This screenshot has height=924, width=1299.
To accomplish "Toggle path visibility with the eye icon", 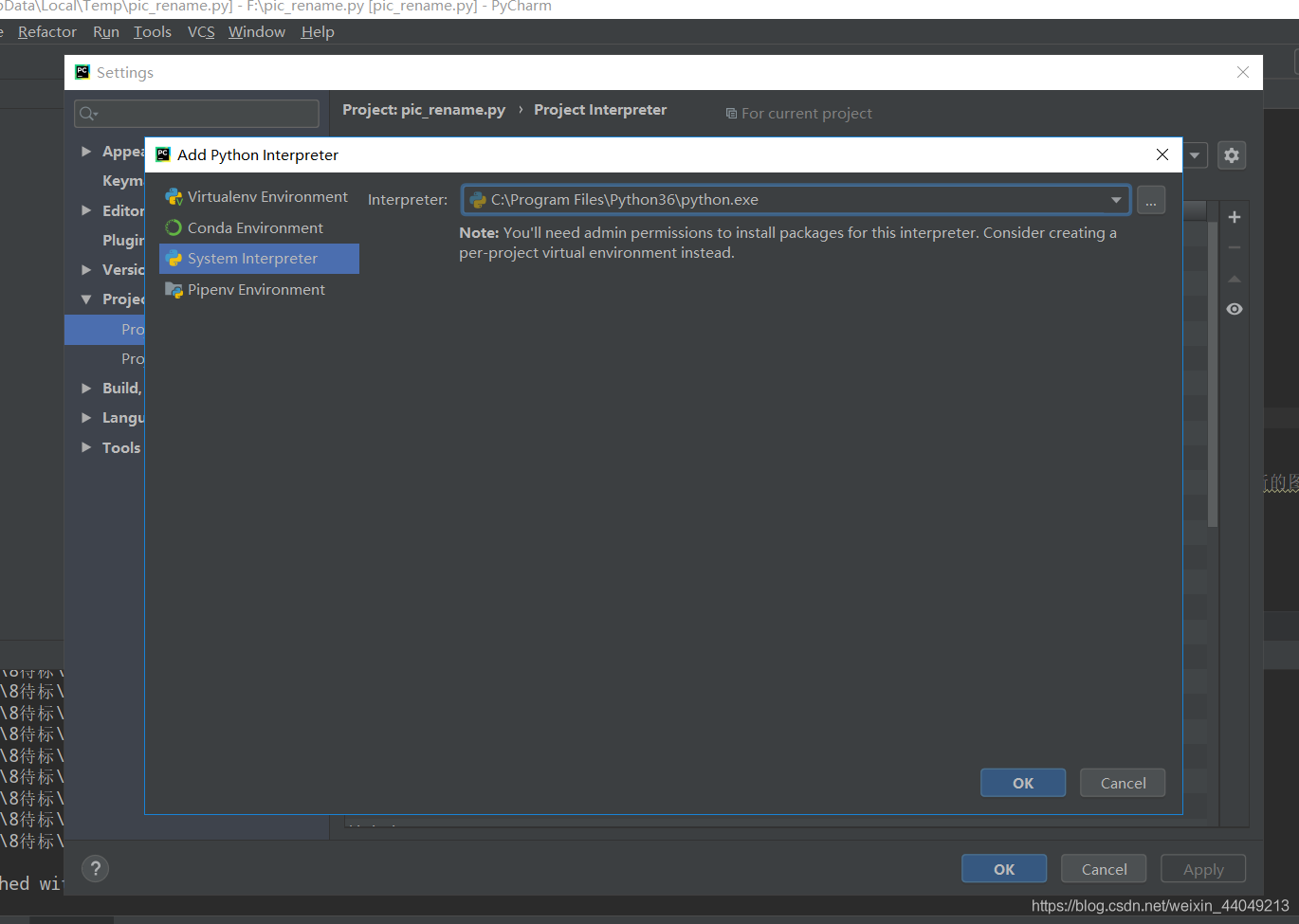I will [x=1234, y=308].
